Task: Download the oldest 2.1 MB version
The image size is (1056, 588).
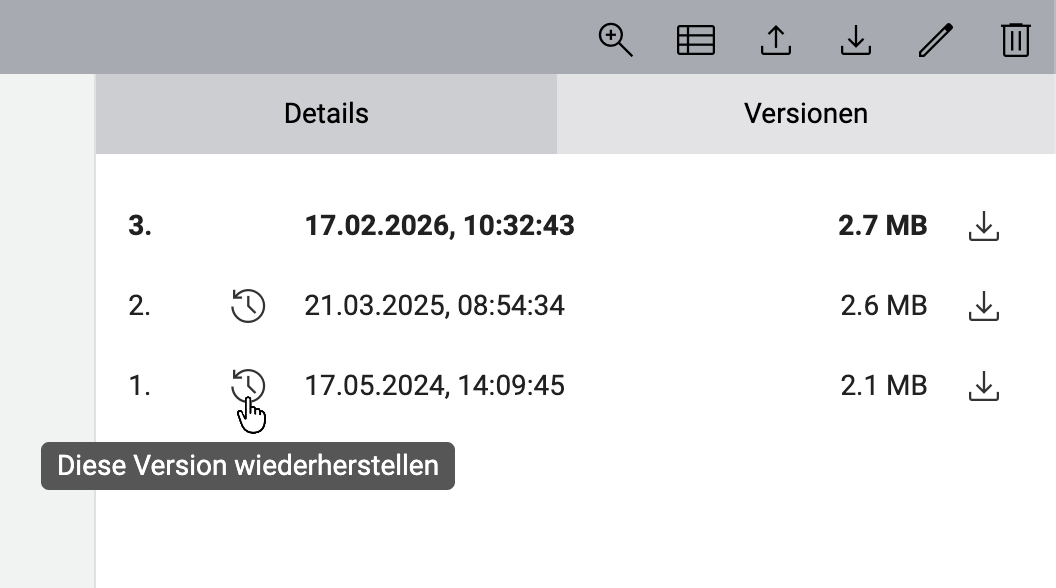Action: point(983,385)
